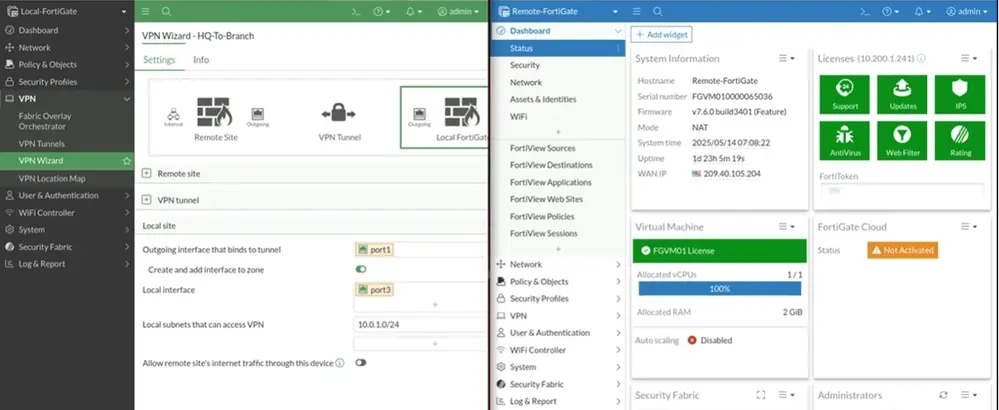
Task: Open the admin dropdown in Local-FortiGate
Action: tap(458, 11)
